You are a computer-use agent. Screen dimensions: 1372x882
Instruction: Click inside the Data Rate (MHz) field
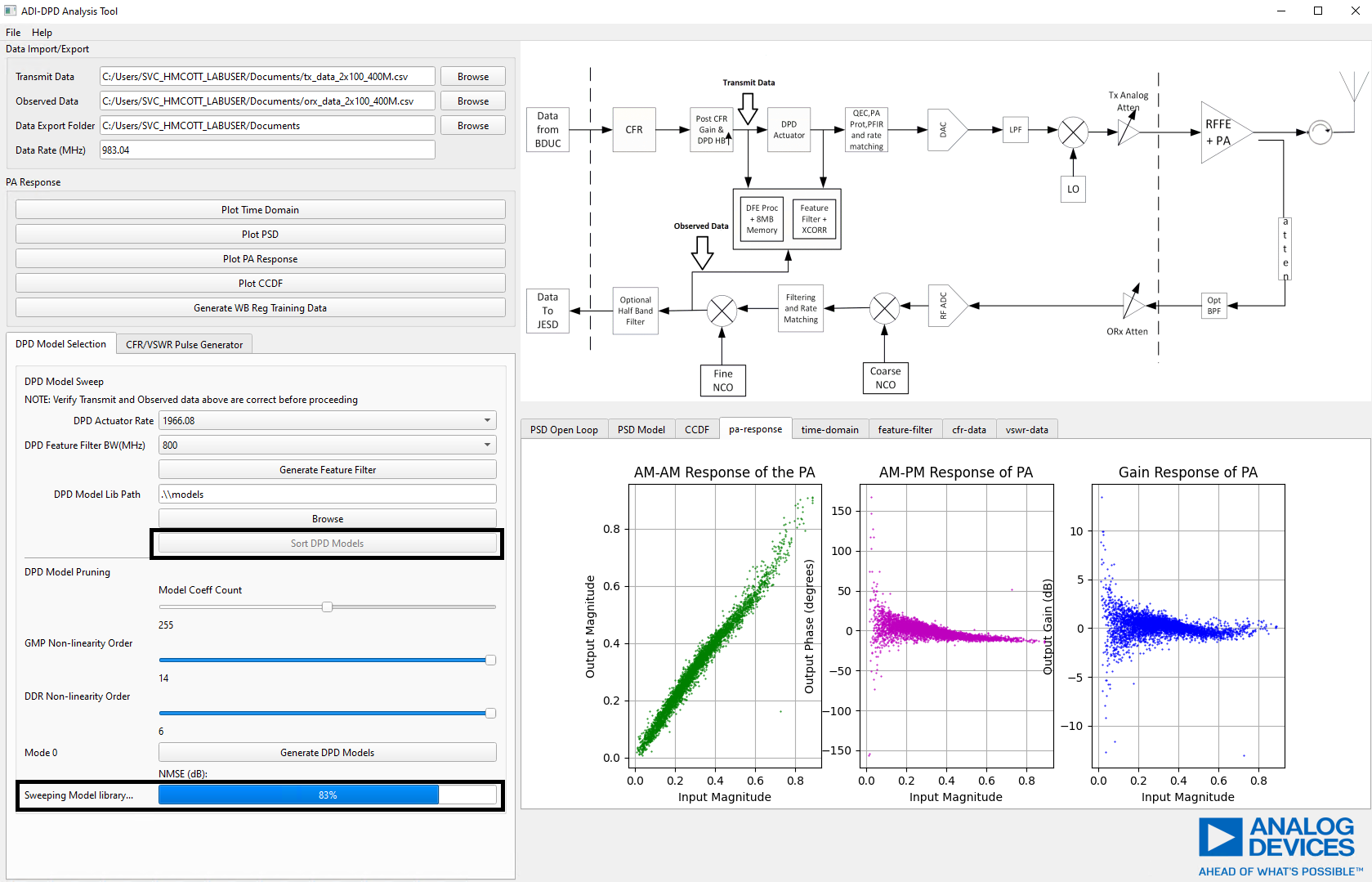(267, 150)
